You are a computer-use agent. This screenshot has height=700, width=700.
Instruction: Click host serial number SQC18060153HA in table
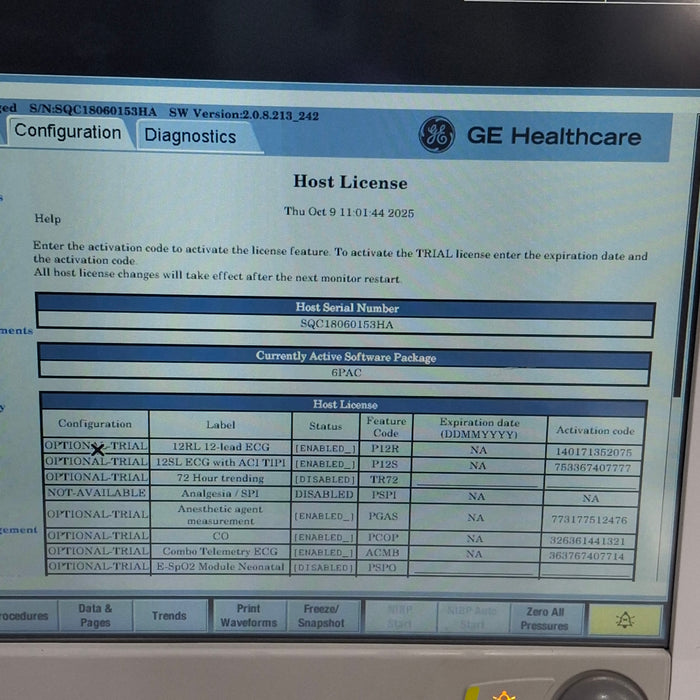click(346, 324)
